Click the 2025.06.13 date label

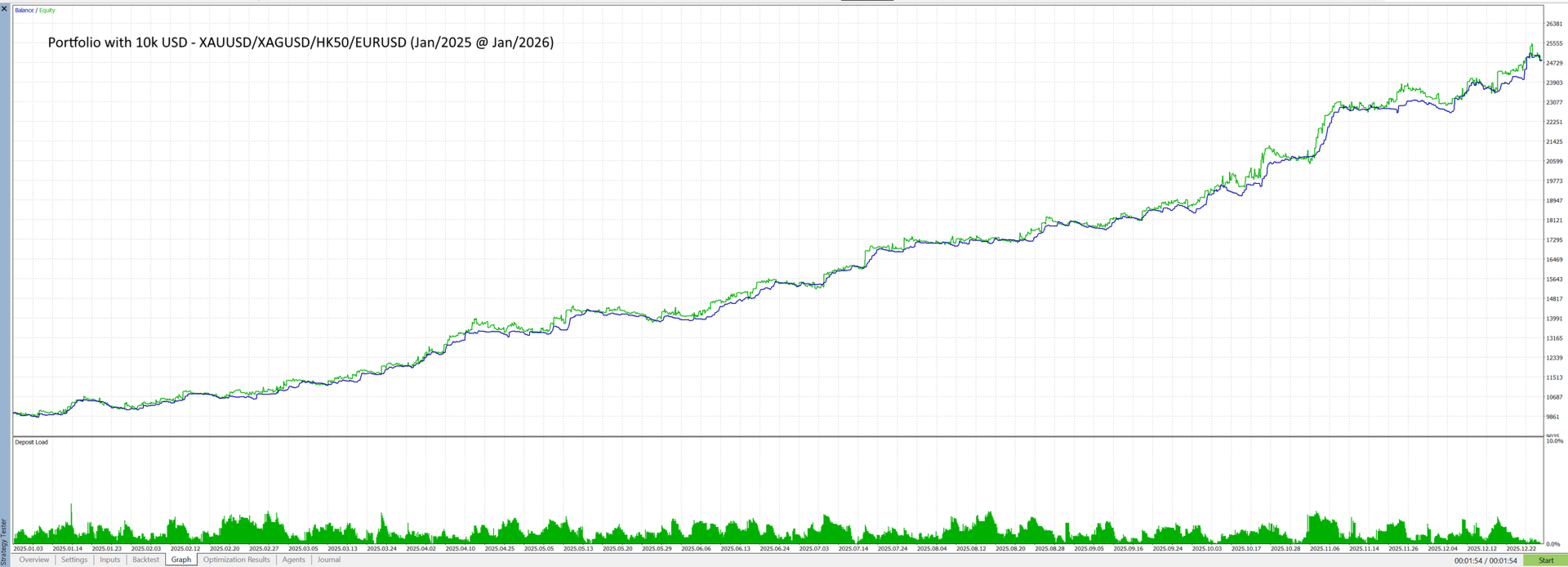pos(736,549)
